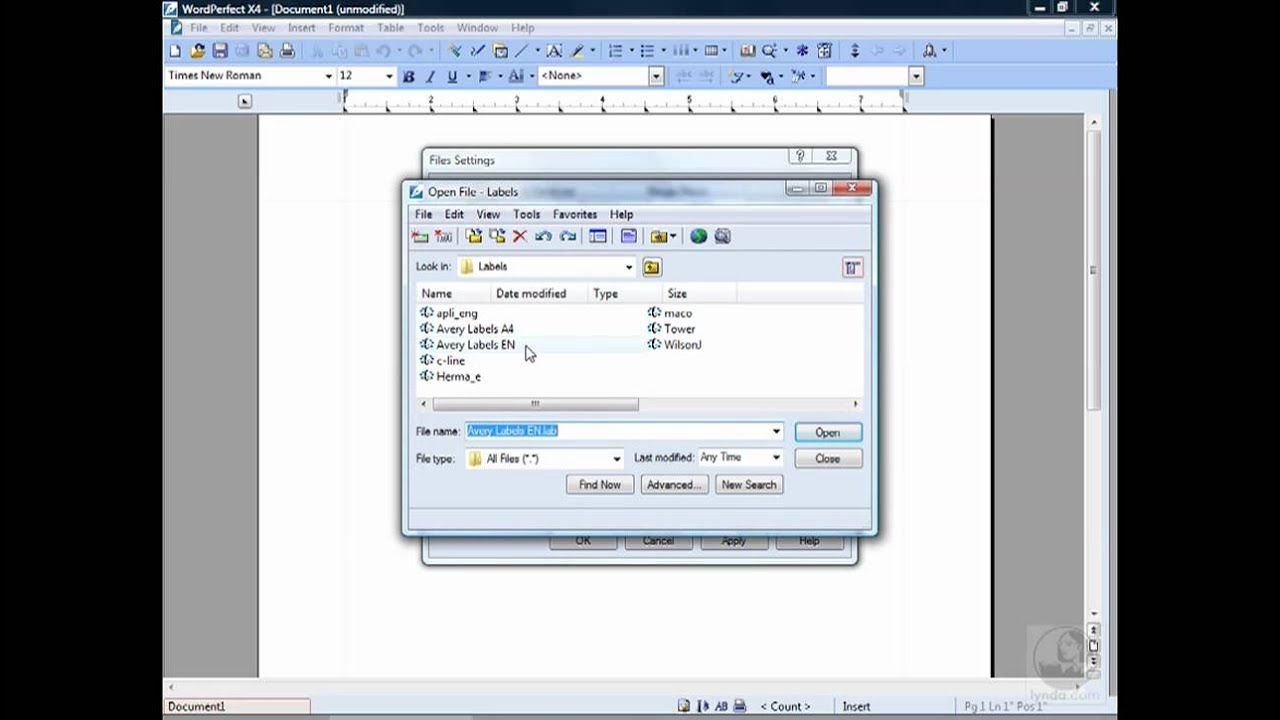The height and width of the screenshot is (720, 1280).
Task: Click the Print icon in WordPerfect toolbar
Action: pyautogui.click(x=287, y=51)
